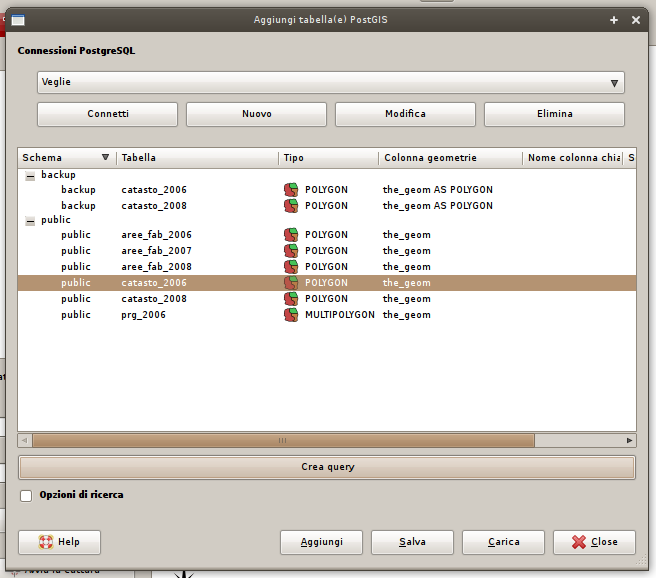This screenshot has height=578, width=656.
Task: Collapse the backup schema group
Action: coord(30,176)
